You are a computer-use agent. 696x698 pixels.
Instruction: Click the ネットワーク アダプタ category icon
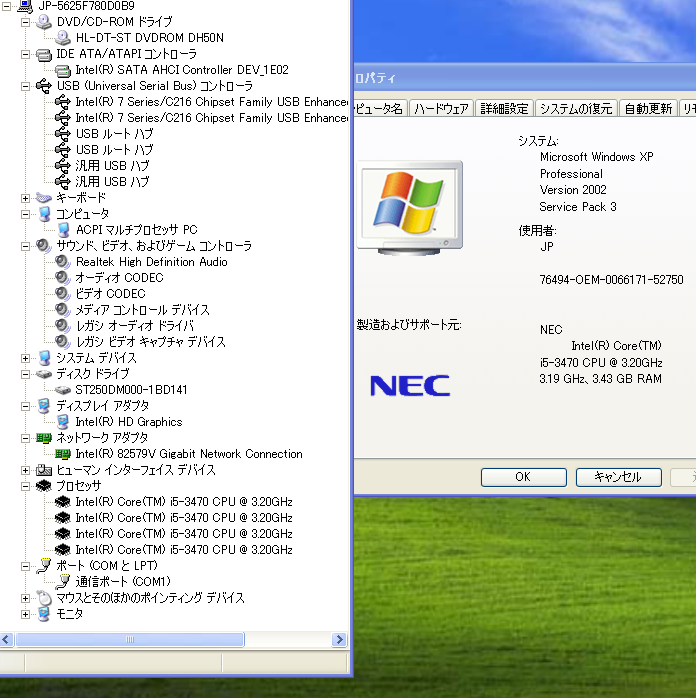coord(44,438)
